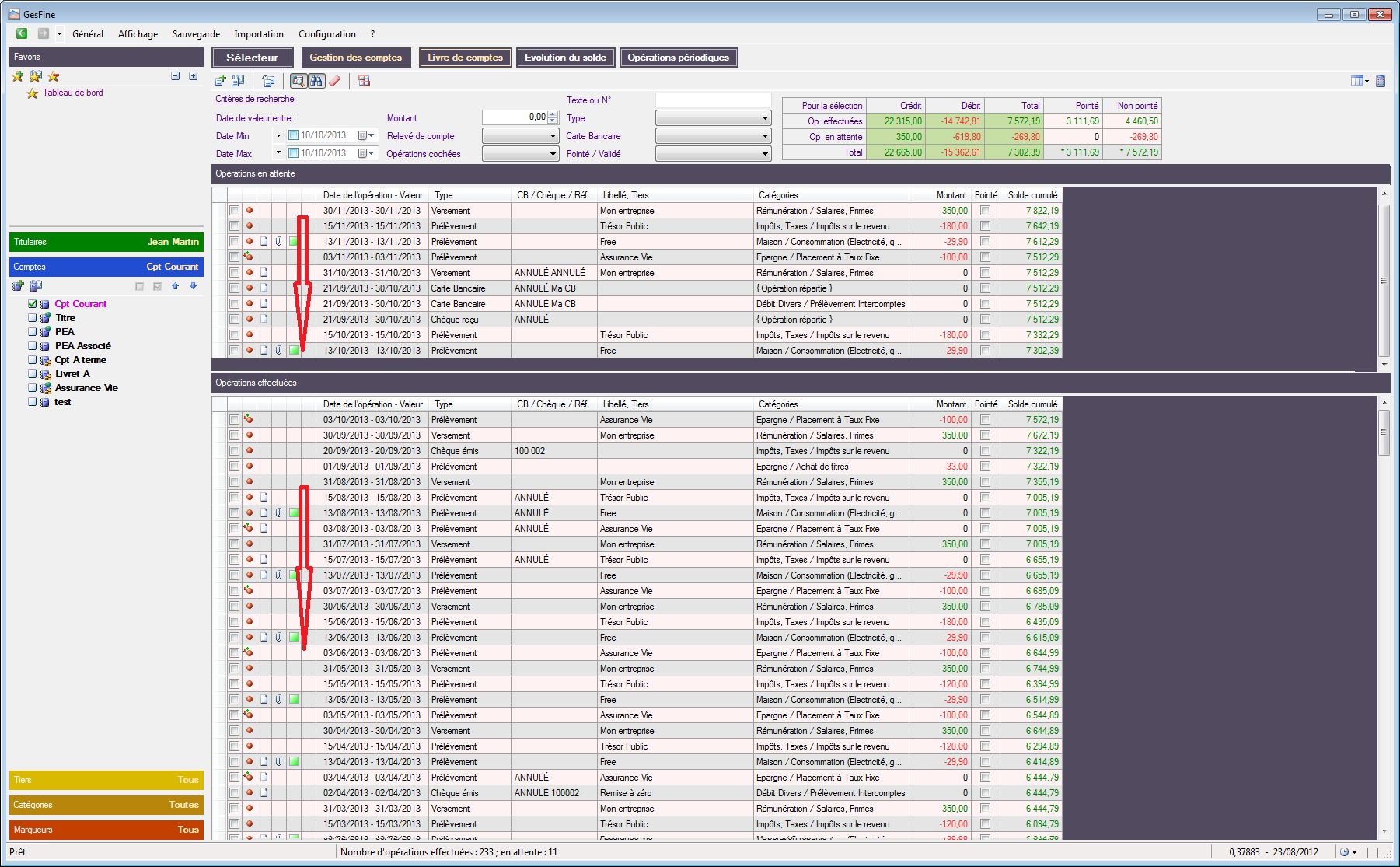The height and width of the screenshot is (867, 1400).
Task: Click the green back navigation arrow
Action: [22, 33]
